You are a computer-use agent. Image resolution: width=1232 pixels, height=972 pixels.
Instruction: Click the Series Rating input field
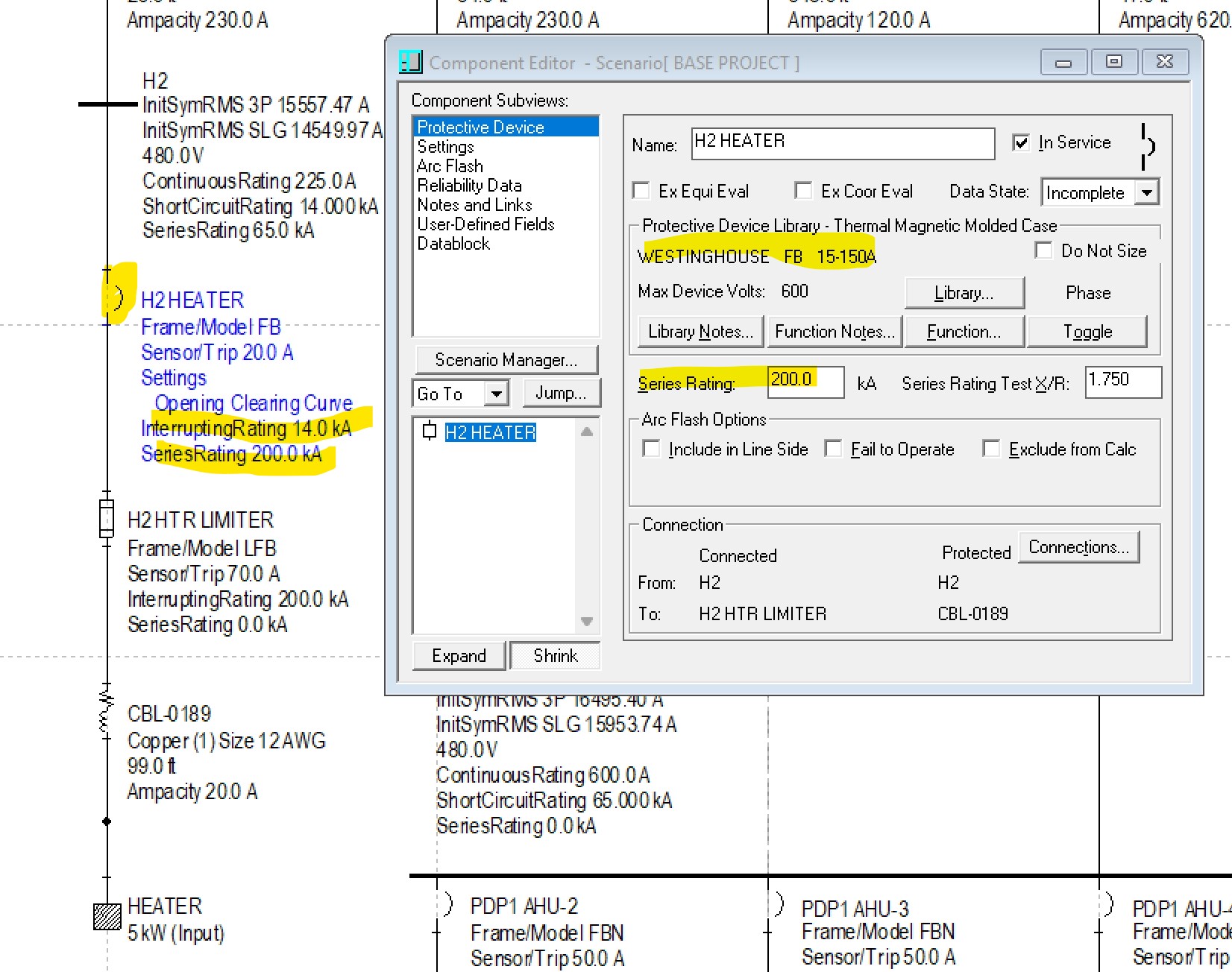pyautogui.click(x=805, y=382)
